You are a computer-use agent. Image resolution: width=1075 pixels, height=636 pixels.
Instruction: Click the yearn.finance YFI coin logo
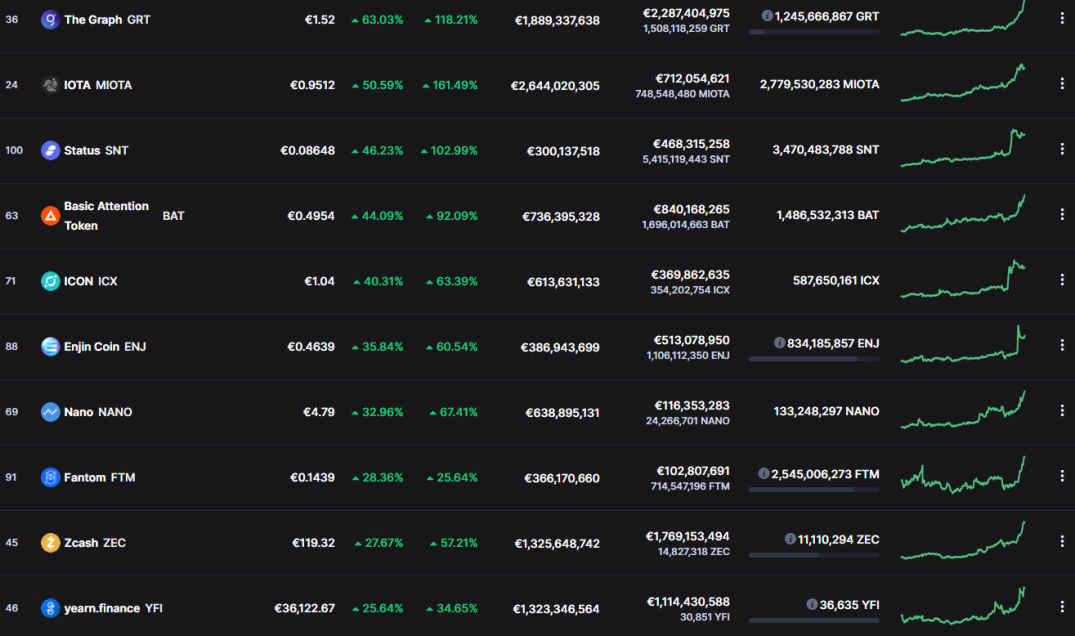pyautogui.click(x=50, y=608)
